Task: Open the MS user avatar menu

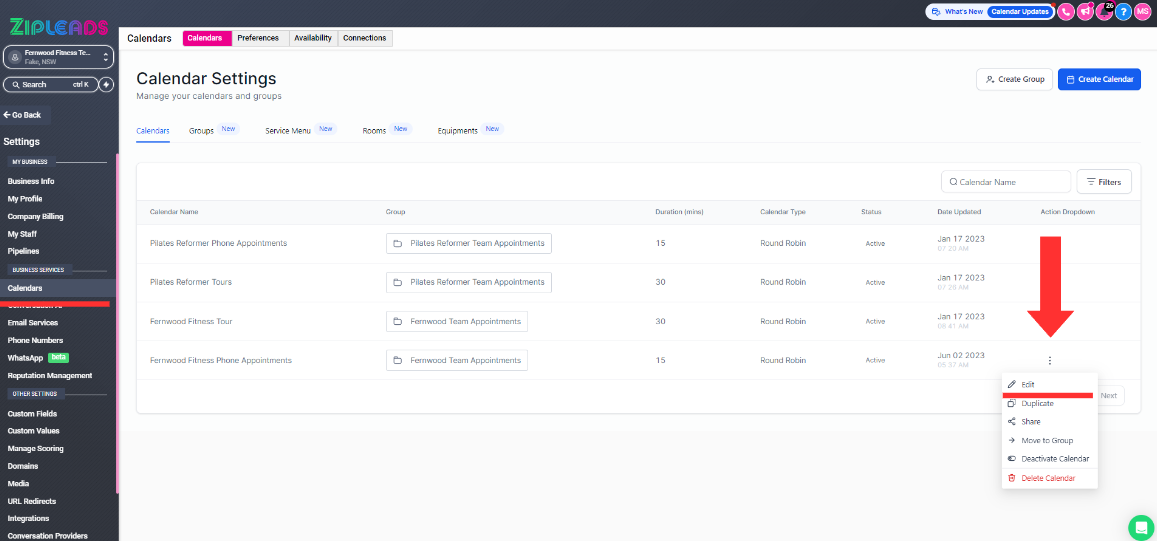Action: coord(1142,12)
